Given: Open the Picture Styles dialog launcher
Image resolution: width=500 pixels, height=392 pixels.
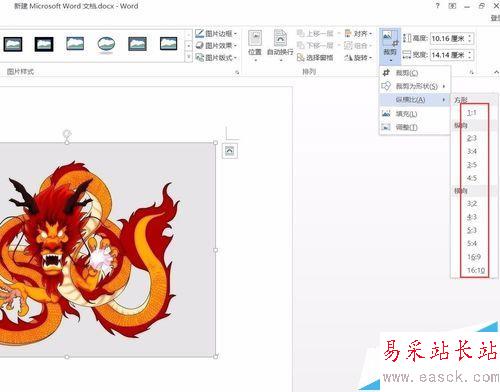Looking at the screenshot, I should pyautogui.click(x=237, y=72).
